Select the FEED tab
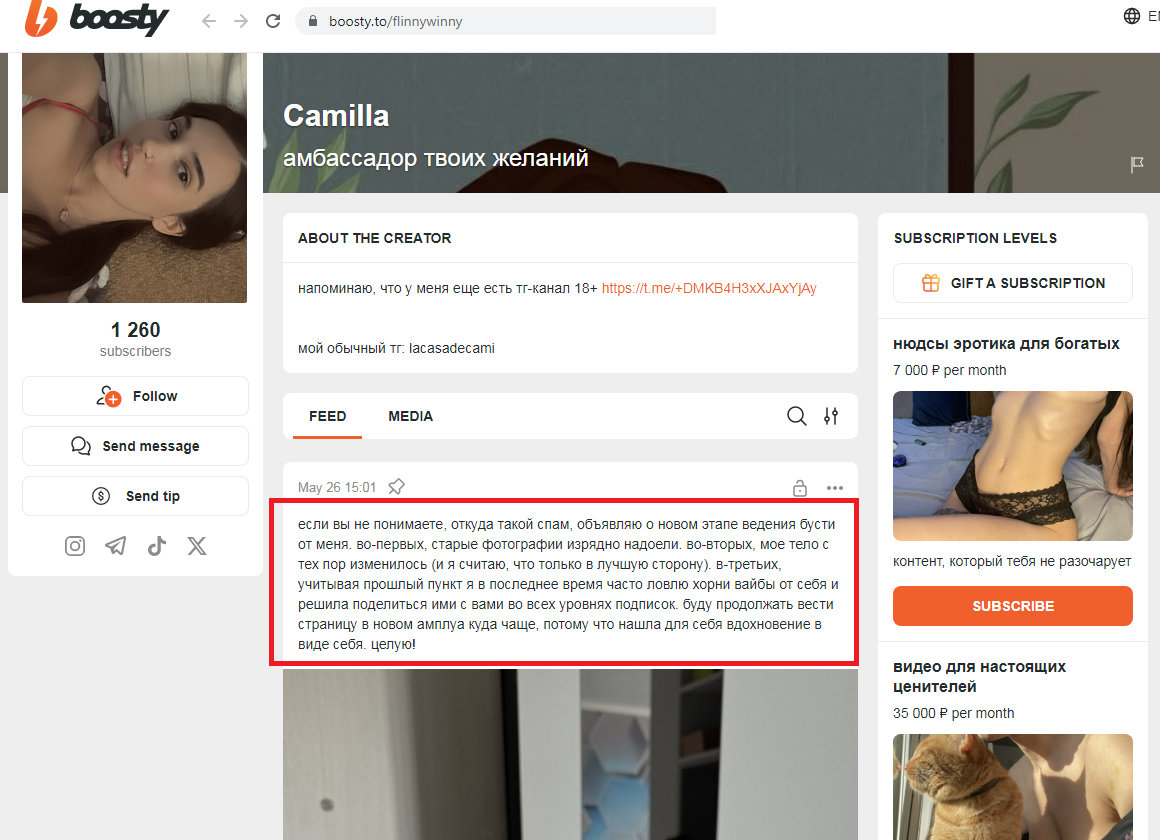 pyautogui.click(x=327, y=416)
